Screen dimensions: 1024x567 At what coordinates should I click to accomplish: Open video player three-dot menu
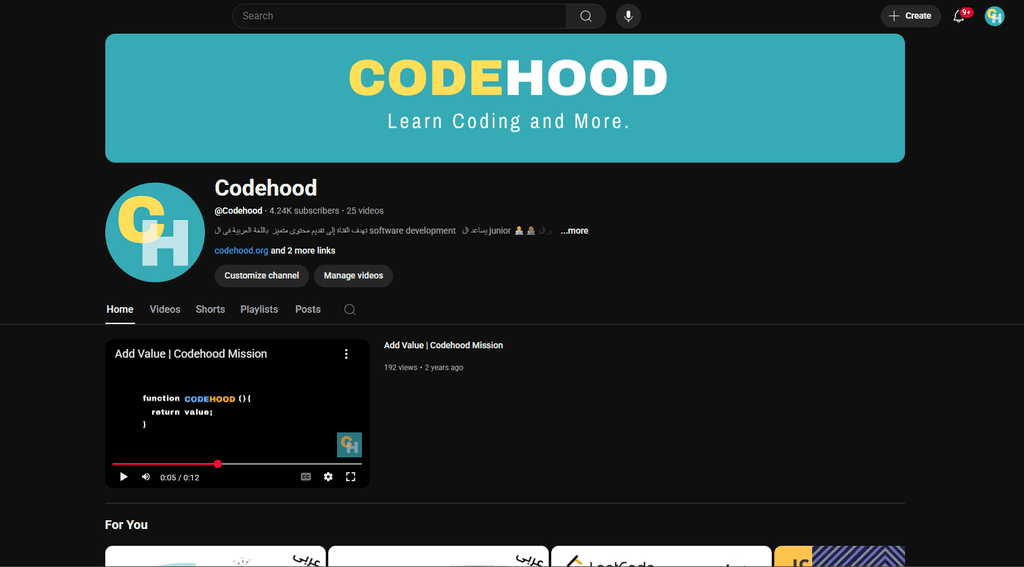point(346,354)
